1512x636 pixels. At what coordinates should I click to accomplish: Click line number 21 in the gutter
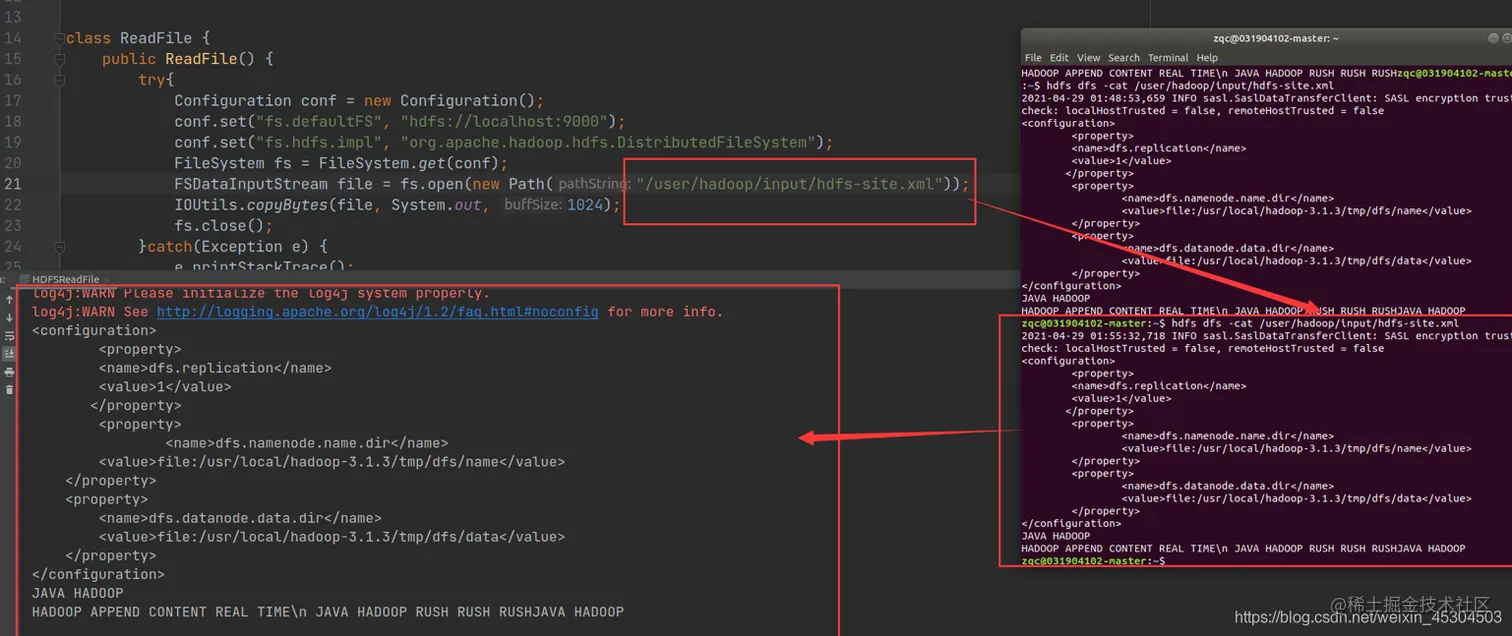(12, 184)
